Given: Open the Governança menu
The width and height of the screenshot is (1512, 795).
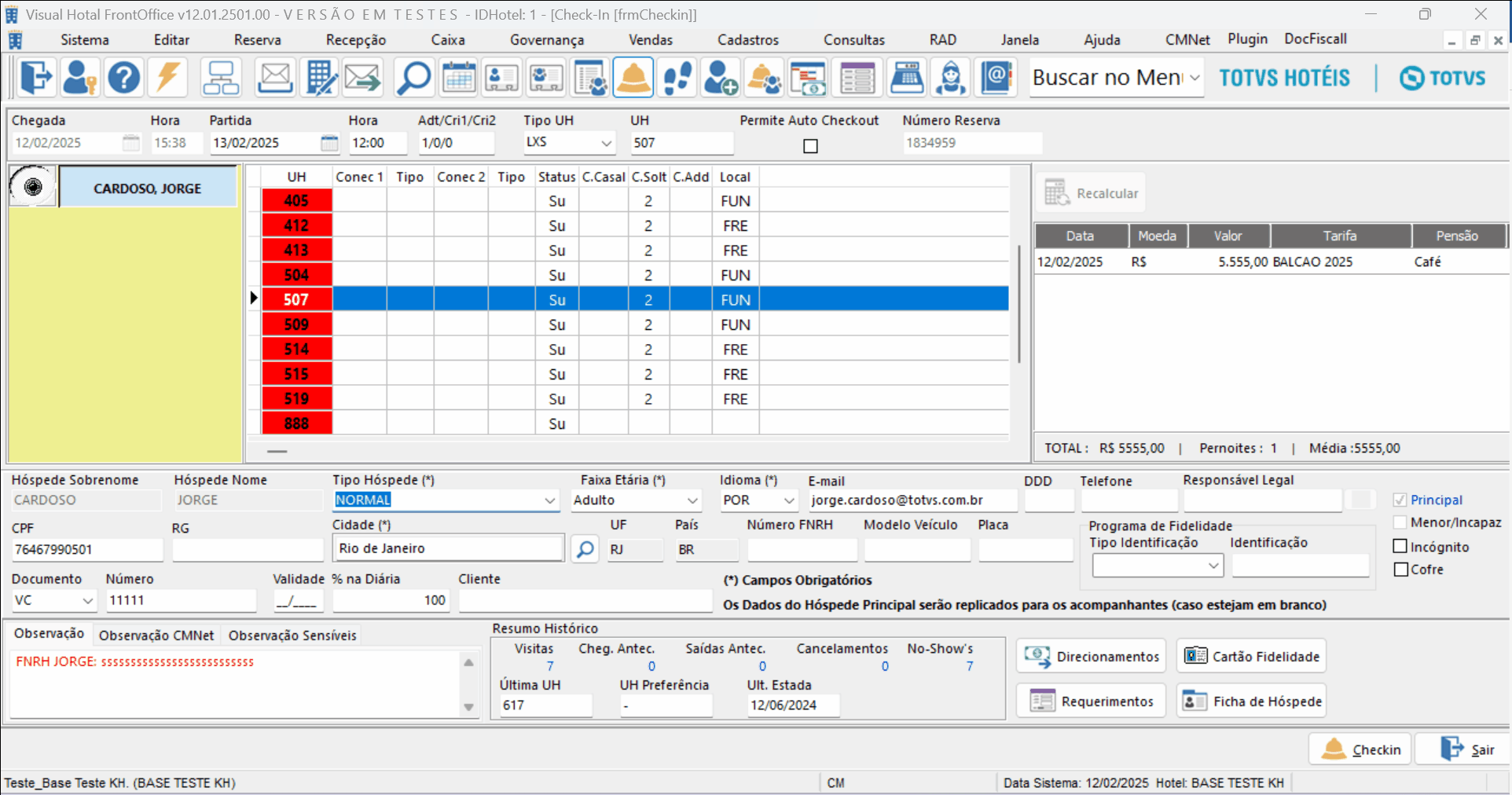Looking at the screenshot, I should [546, 39].
